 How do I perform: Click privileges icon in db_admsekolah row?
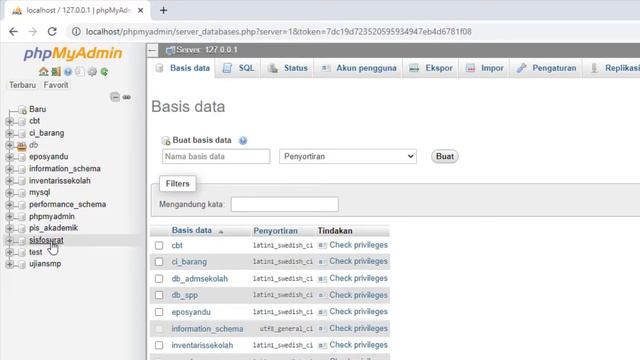(x=322, y=279)
